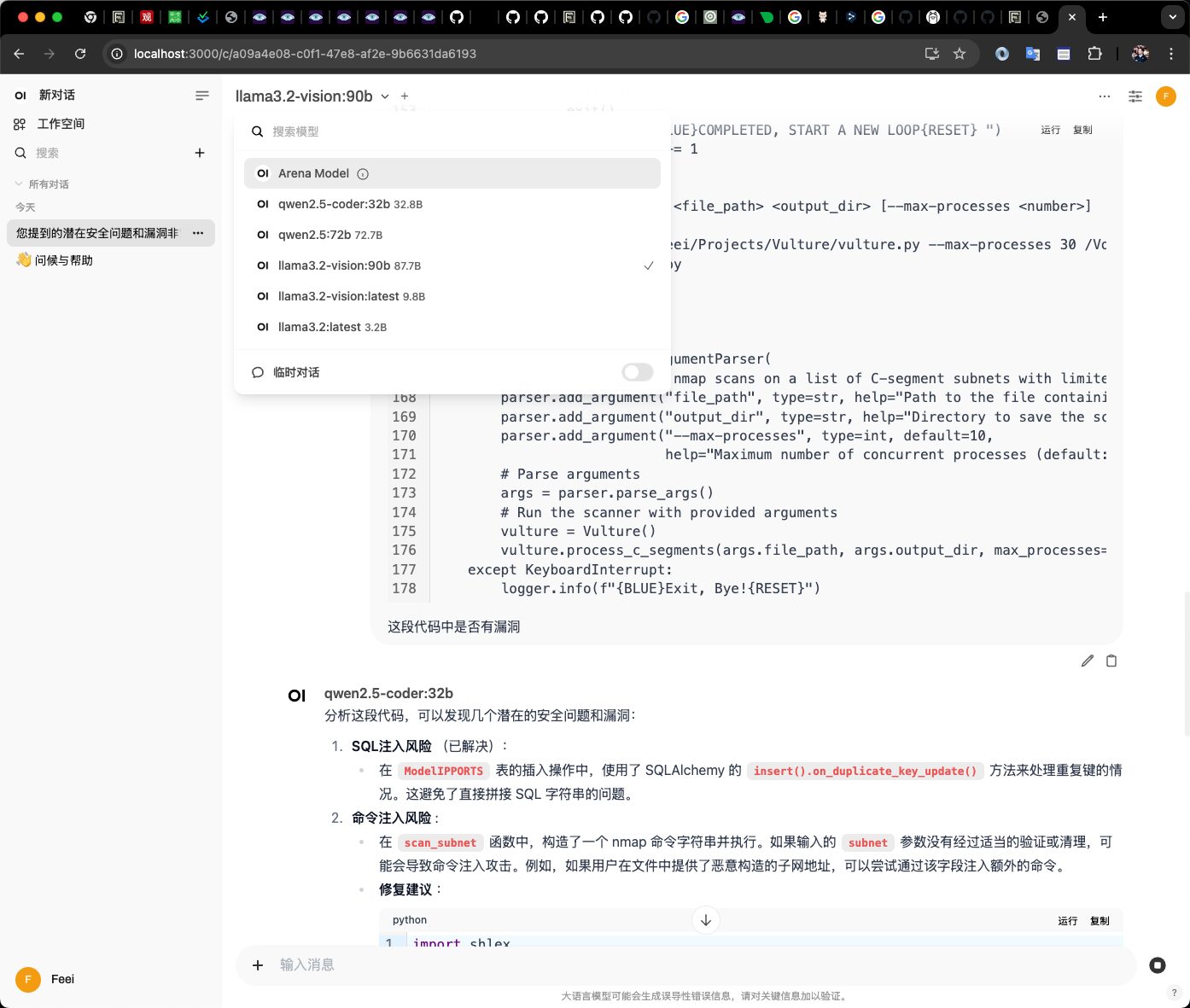Image resolution: width=1190 pixels, height=1008 pixels.
Task: Open chat 您提到的潜在安全问题和漏洞非
Action: tap(97, 233)
